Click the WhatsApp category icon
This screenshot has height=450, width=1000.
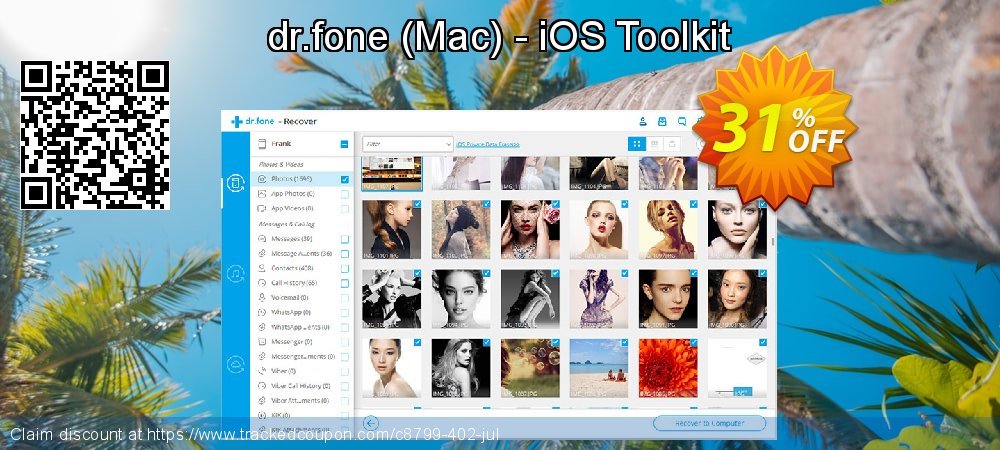click(x=261, y=312)
